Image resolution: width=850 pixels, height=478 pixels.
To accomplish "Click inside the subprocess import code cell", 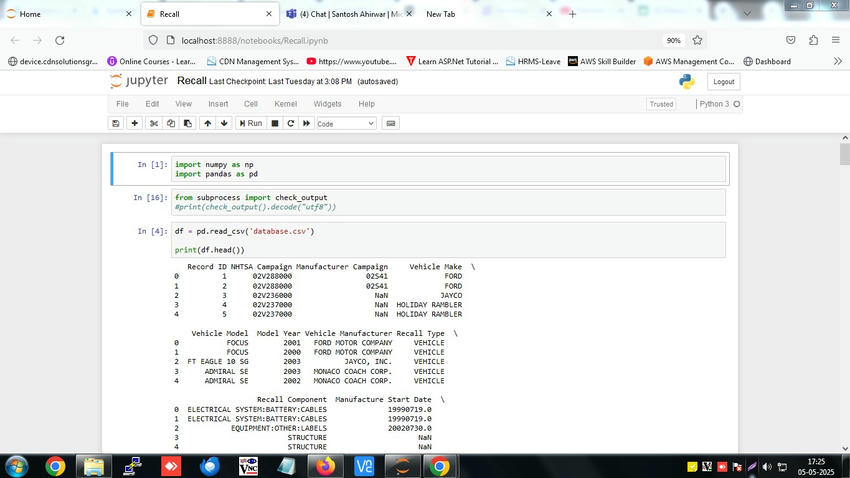I will tap(448, 202).
